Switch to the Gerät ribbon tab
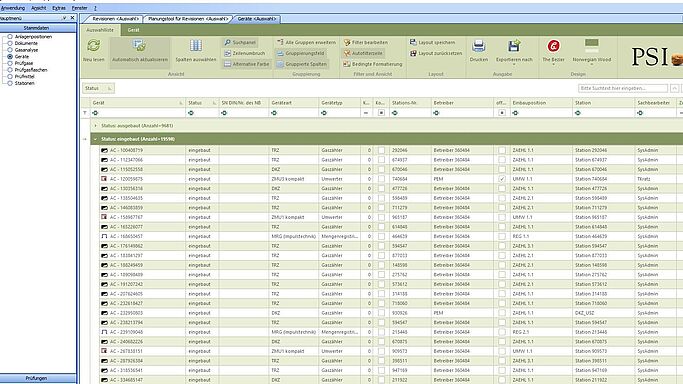The height and width of the screenshot is (384, 683). (x=133, y=30)
